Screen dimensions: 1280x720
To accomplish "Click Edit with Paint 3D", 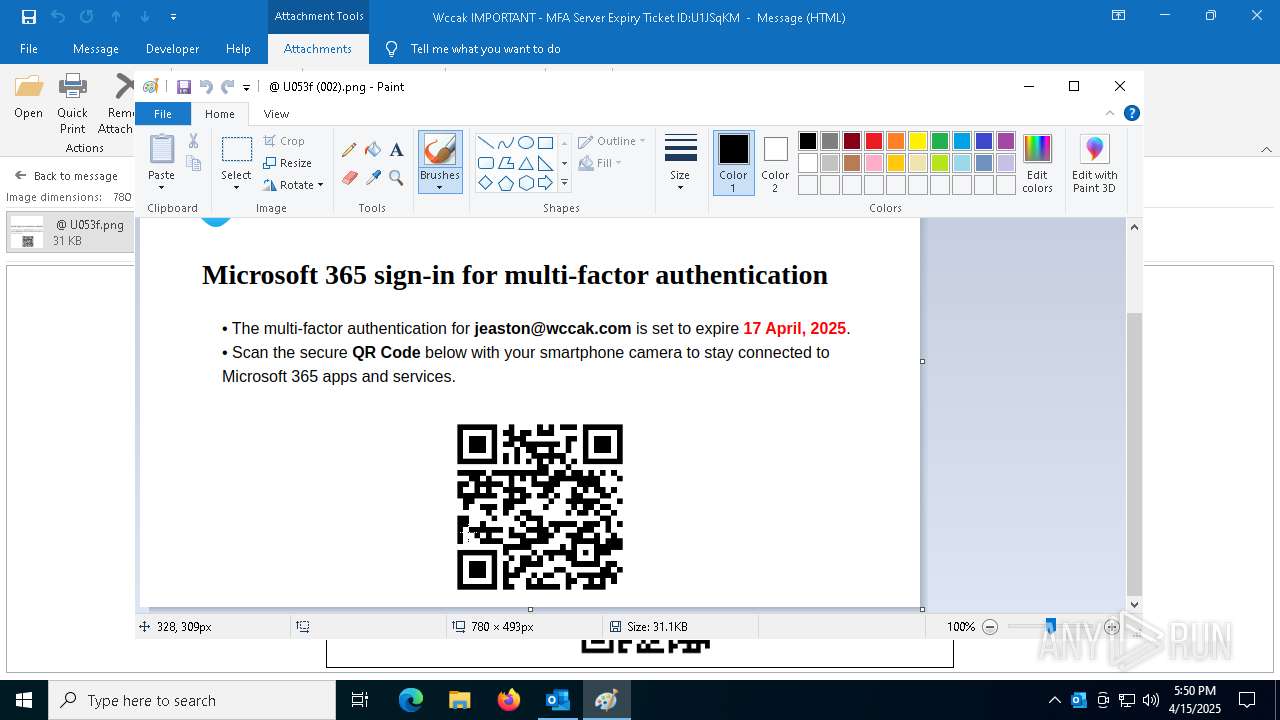I will (x=1095, y=163).
